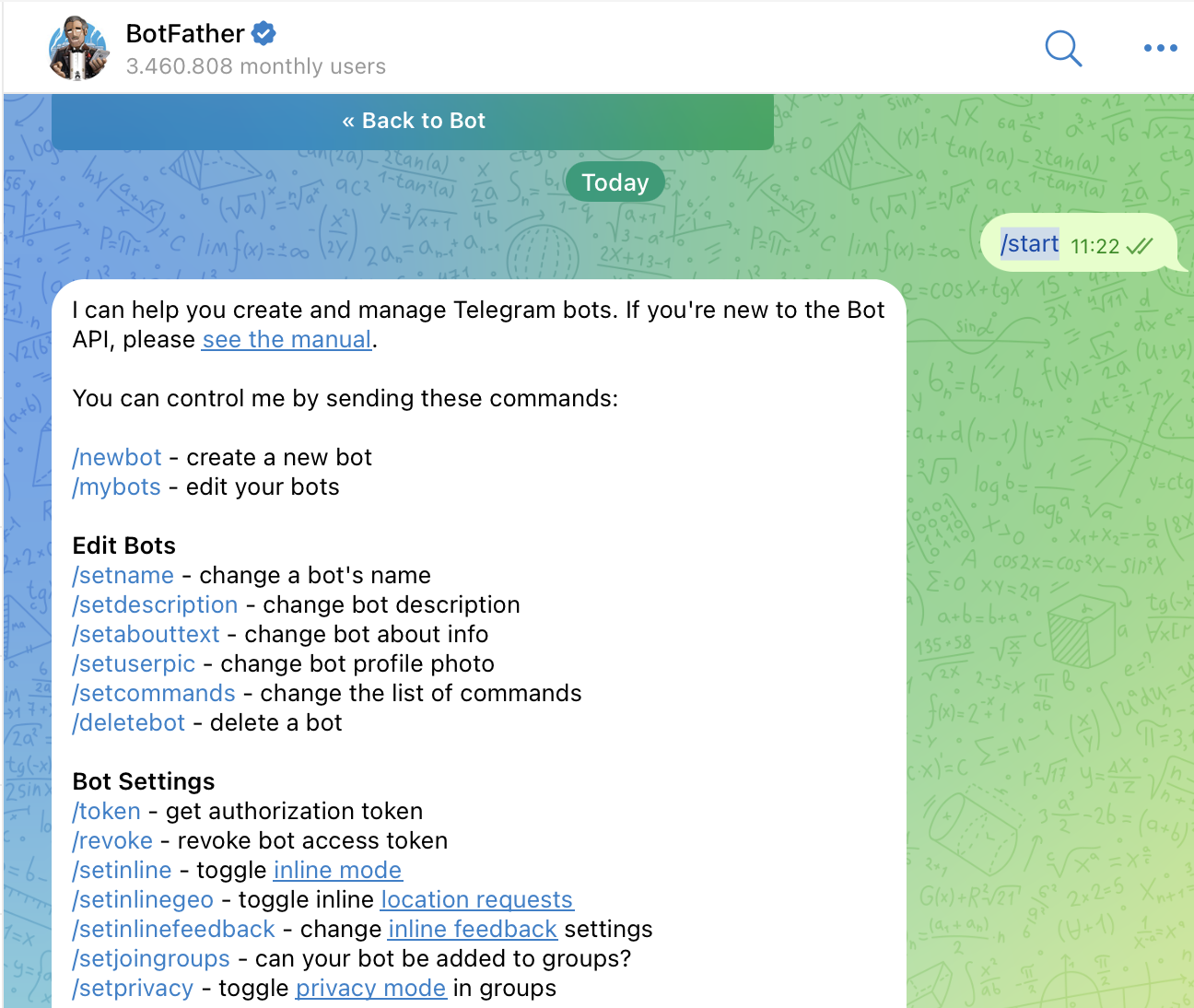Open the "inline feedback" link
The width and height of the screenshot is (1194, 1008).
pyautogui.click(x=472, y=929)
